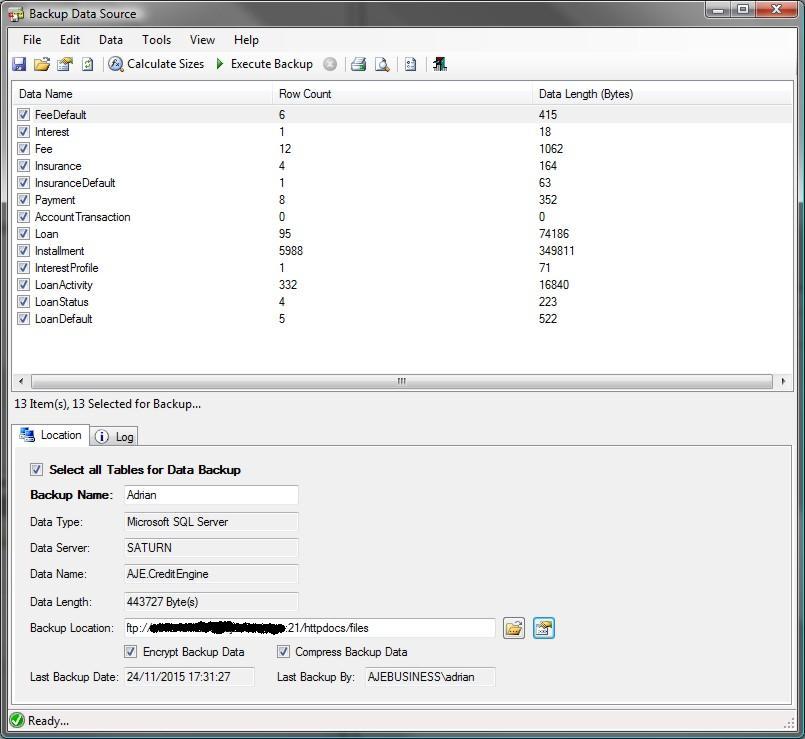This screenshot has width=805, height=739.
Task: Open the File menu
Action: (32, 40)
